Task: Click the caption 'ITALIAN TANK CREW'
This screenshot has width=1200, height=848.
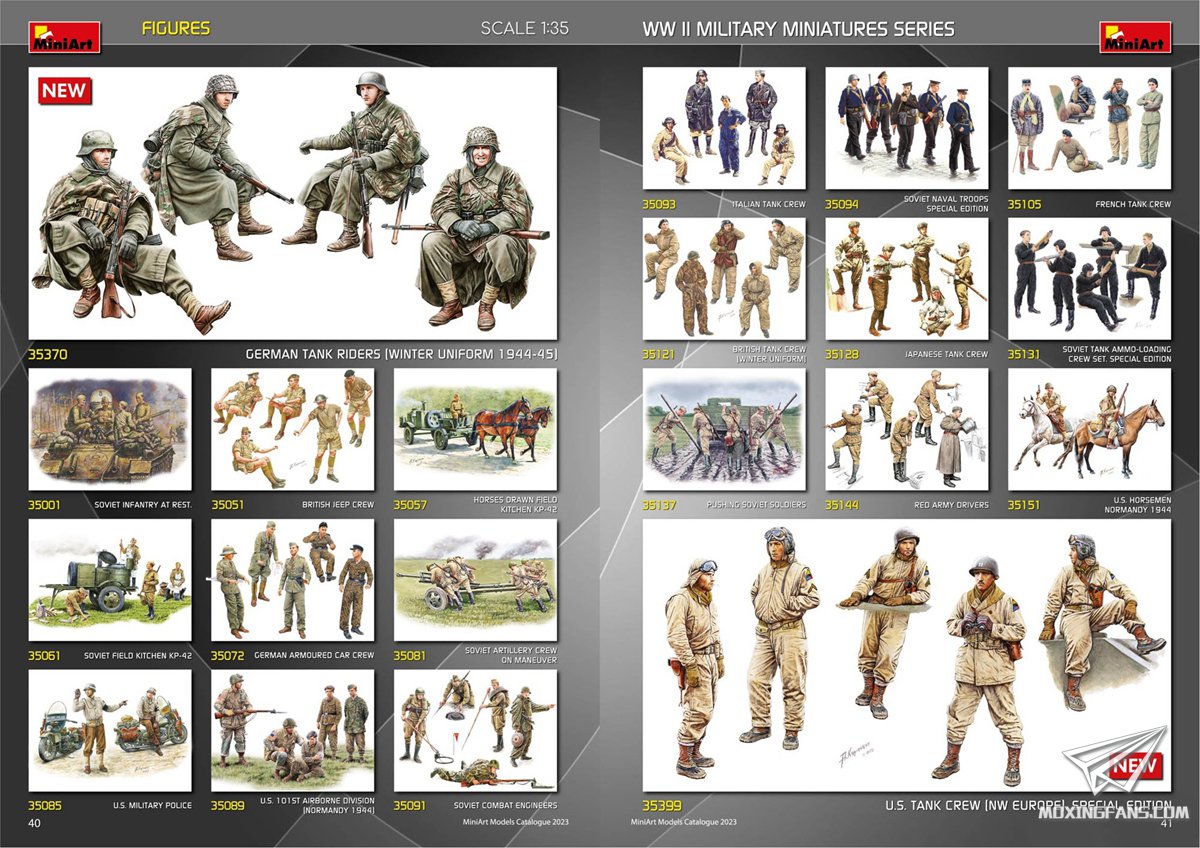Action: (768, 204)
